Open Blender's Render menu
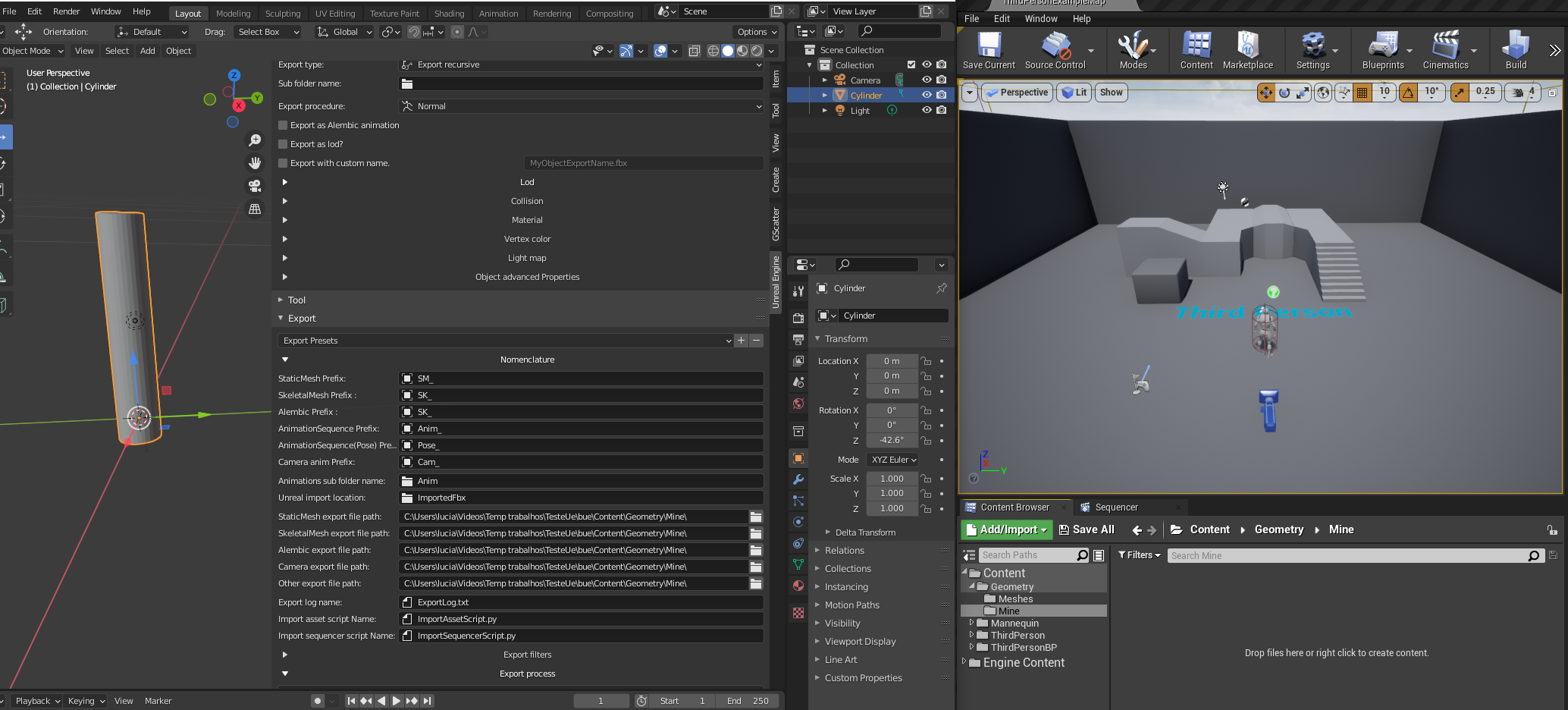 tap(65, 11)
